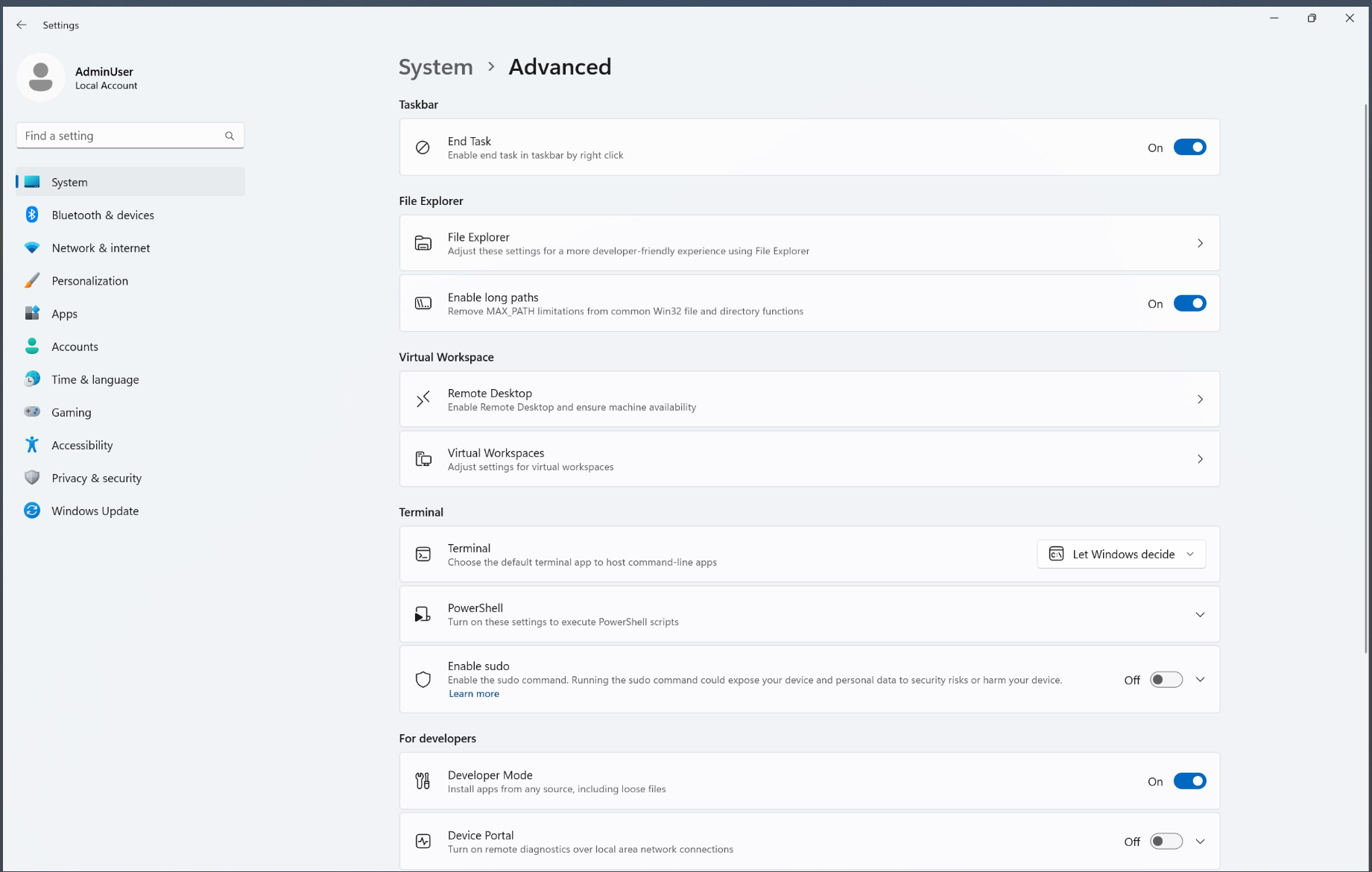Click the Windows Update sync icon

32,511
